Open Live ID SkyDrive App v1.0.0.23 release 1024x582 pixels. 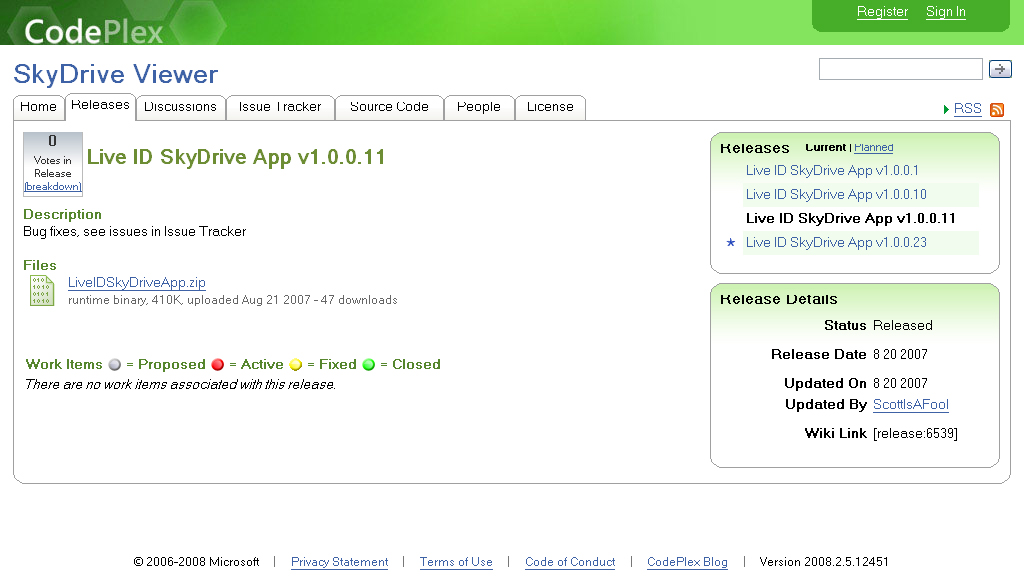tap(836, 242)
